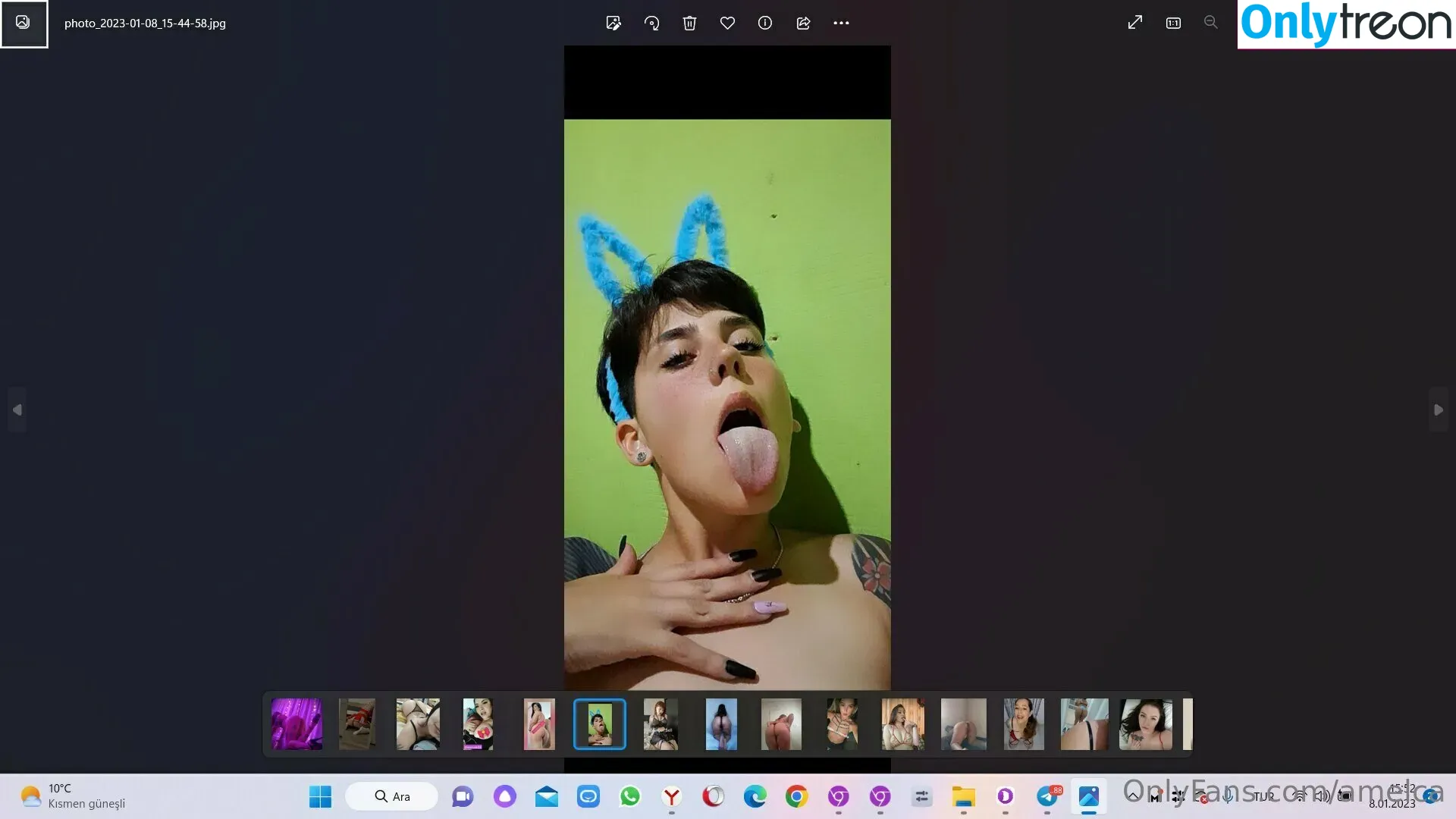Viewport: 1456px width, 819px height.
Task: Open the image editor from the toolbar
Action: click(613, 23)
